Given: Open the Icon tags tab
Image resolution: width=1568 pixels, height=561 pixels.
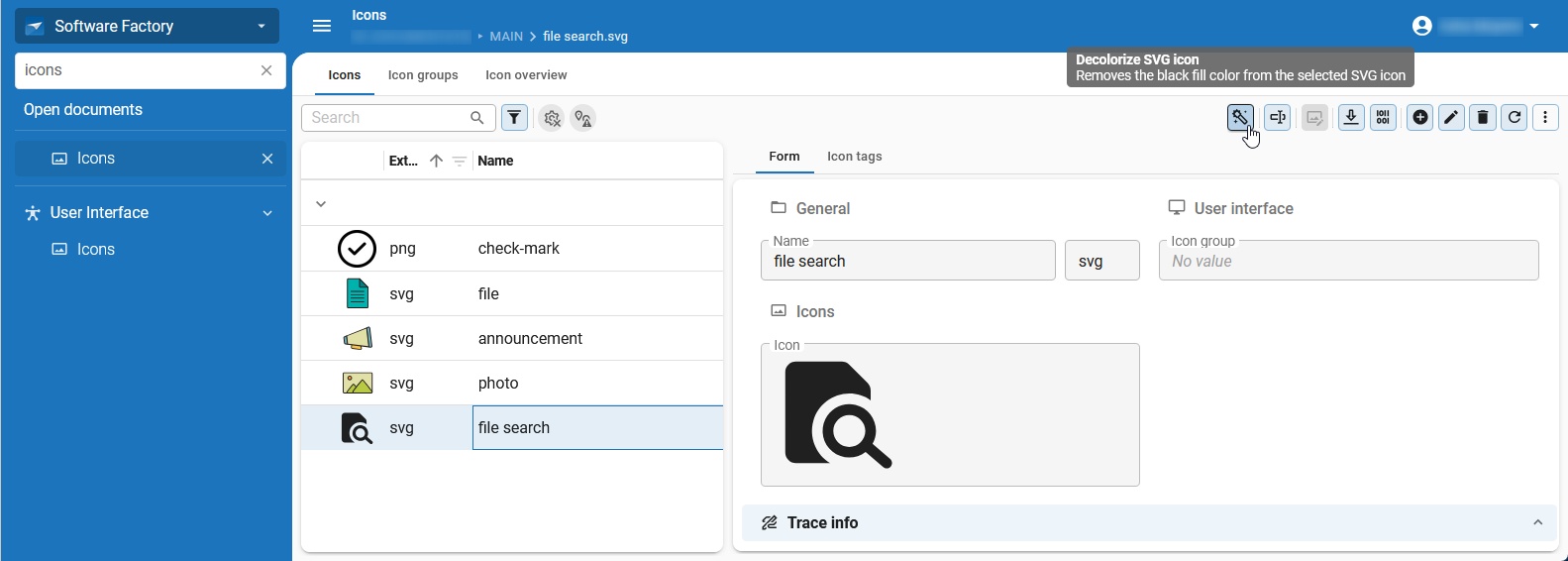Looking at the screenshot, I should point(854,157).
